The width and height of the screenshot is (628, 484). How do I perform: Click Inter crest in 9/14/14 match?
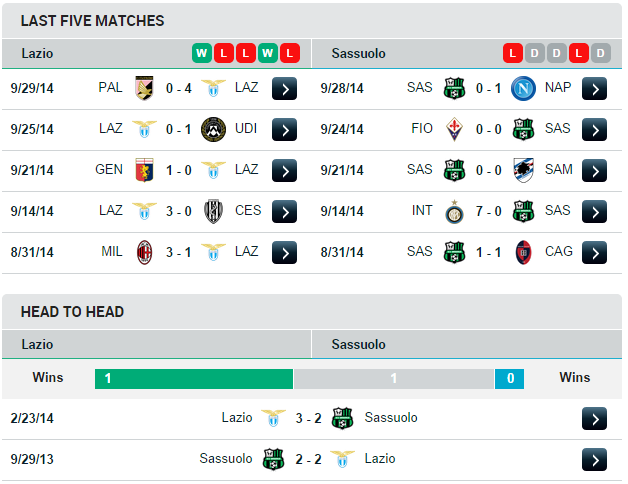click(453, 211)
